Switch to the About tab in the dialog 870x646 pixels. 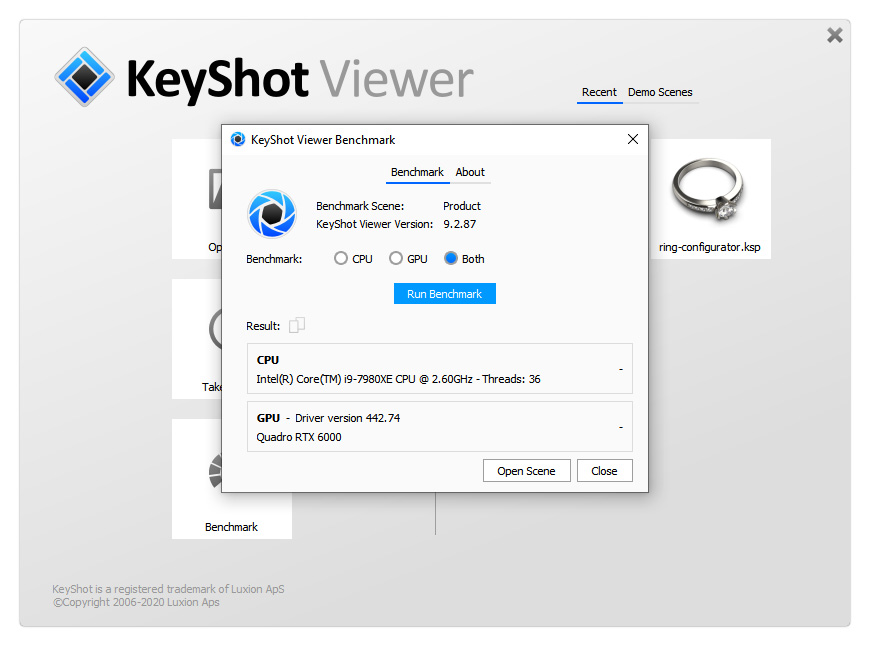tap(470, 172)
